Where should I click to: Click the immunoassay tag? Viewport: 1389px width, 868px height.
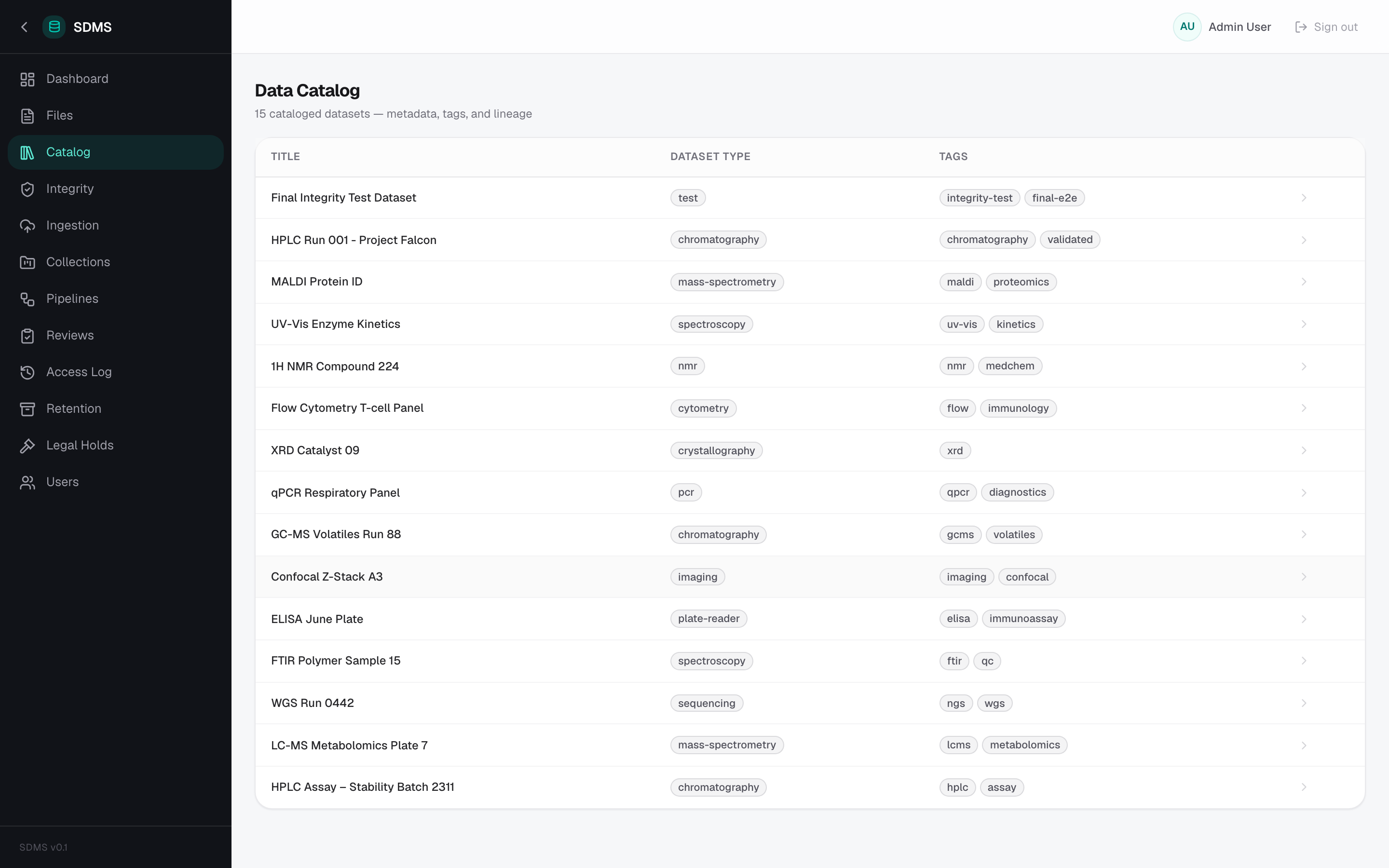coord(1023,619)
